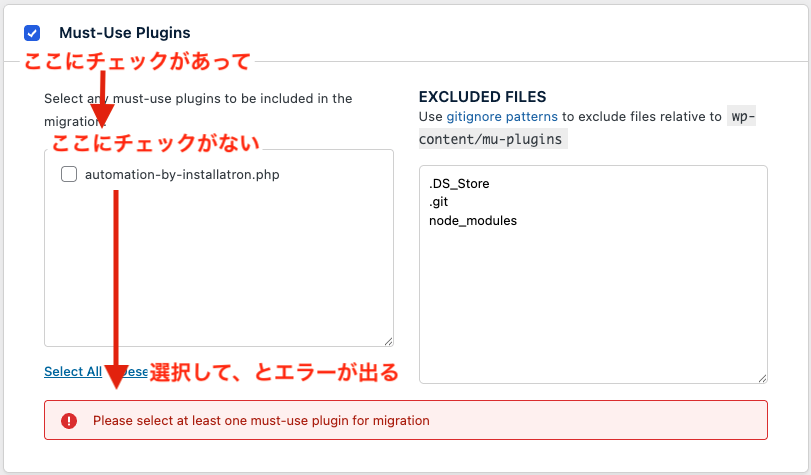
Task: Click the 'Please select at least one' error message
Action: [261, 421]
